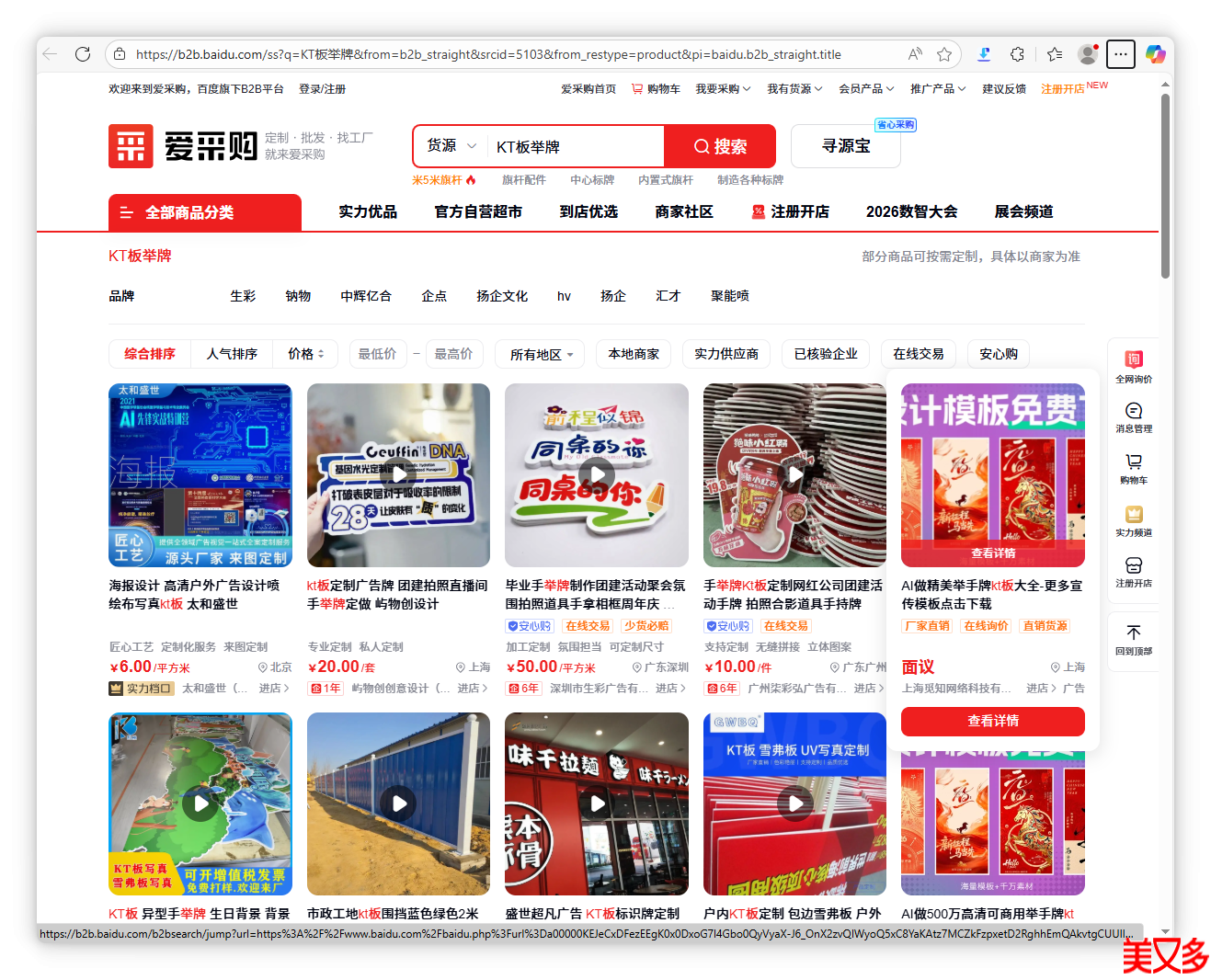Viewport: 1211px width, 980px height.
Task: Play video on 市政工地 围挡 product
Action: pyautogui.click(x=398, y=803)
